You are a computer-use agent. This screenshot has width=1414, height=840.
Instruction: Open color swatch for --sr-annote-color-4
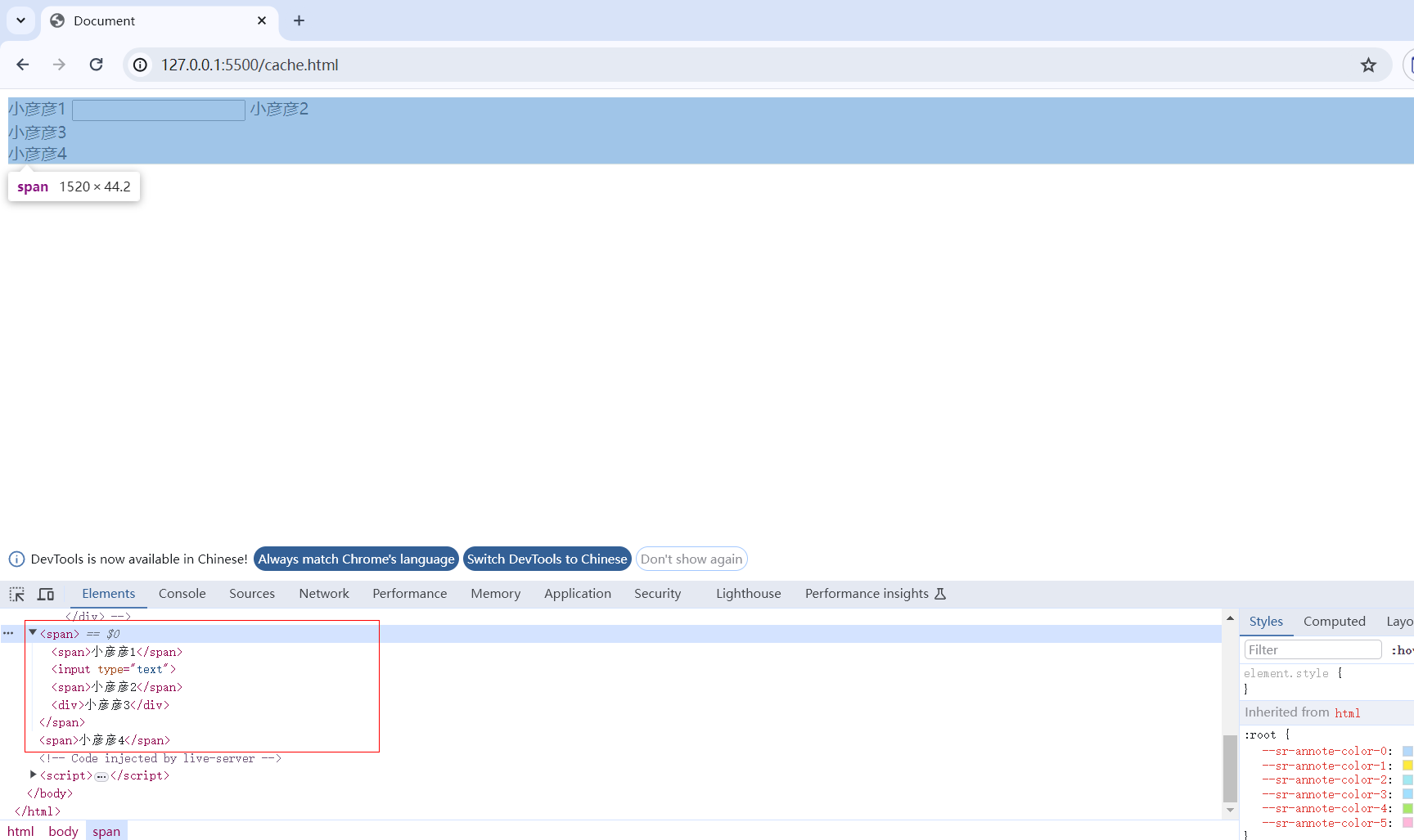pos(1407,808)
